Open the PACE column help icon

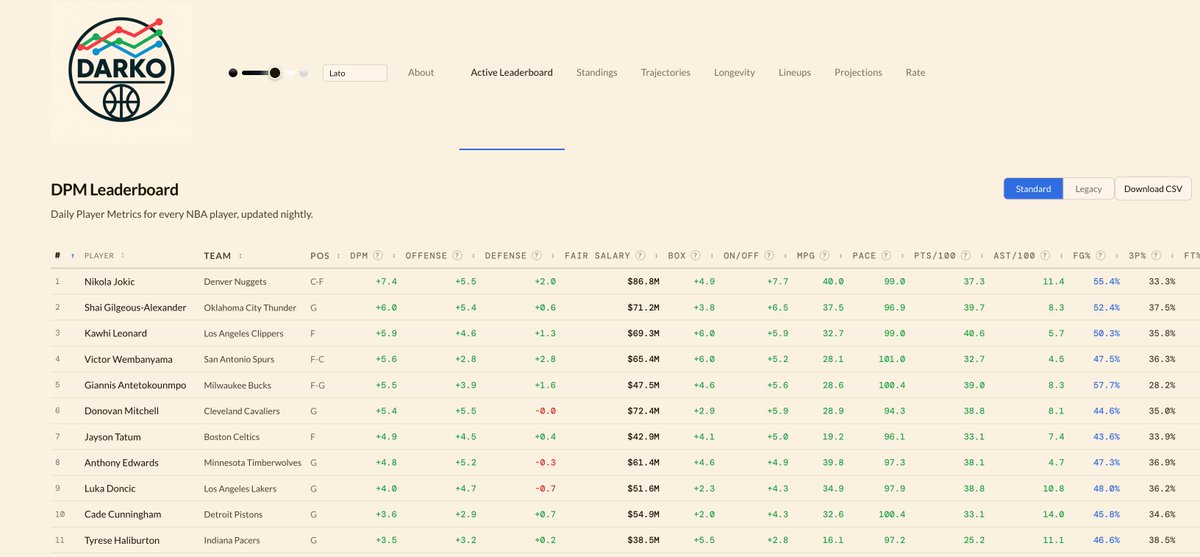click(886, 255)
